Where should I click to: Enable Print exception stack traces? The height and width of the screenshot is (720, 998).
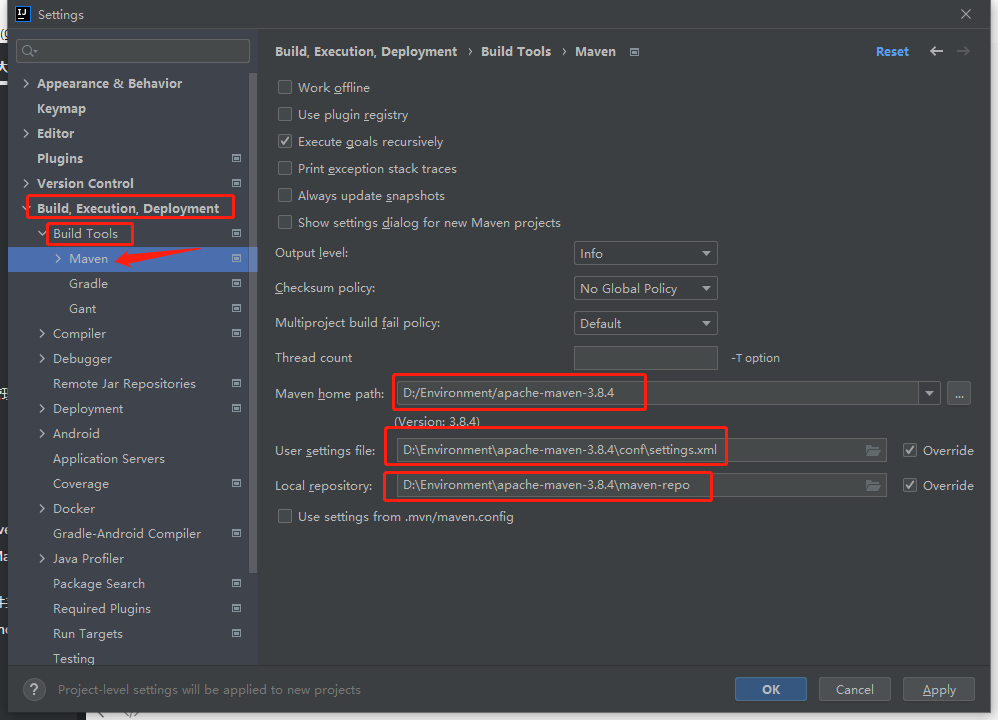click(285, 168)
